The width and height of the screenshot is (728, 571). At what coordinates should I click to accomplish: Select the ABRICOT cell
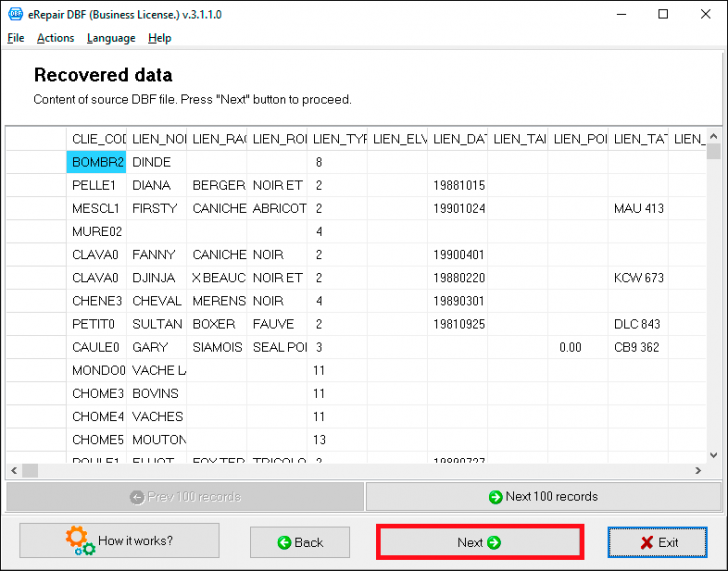coord(277,208)
